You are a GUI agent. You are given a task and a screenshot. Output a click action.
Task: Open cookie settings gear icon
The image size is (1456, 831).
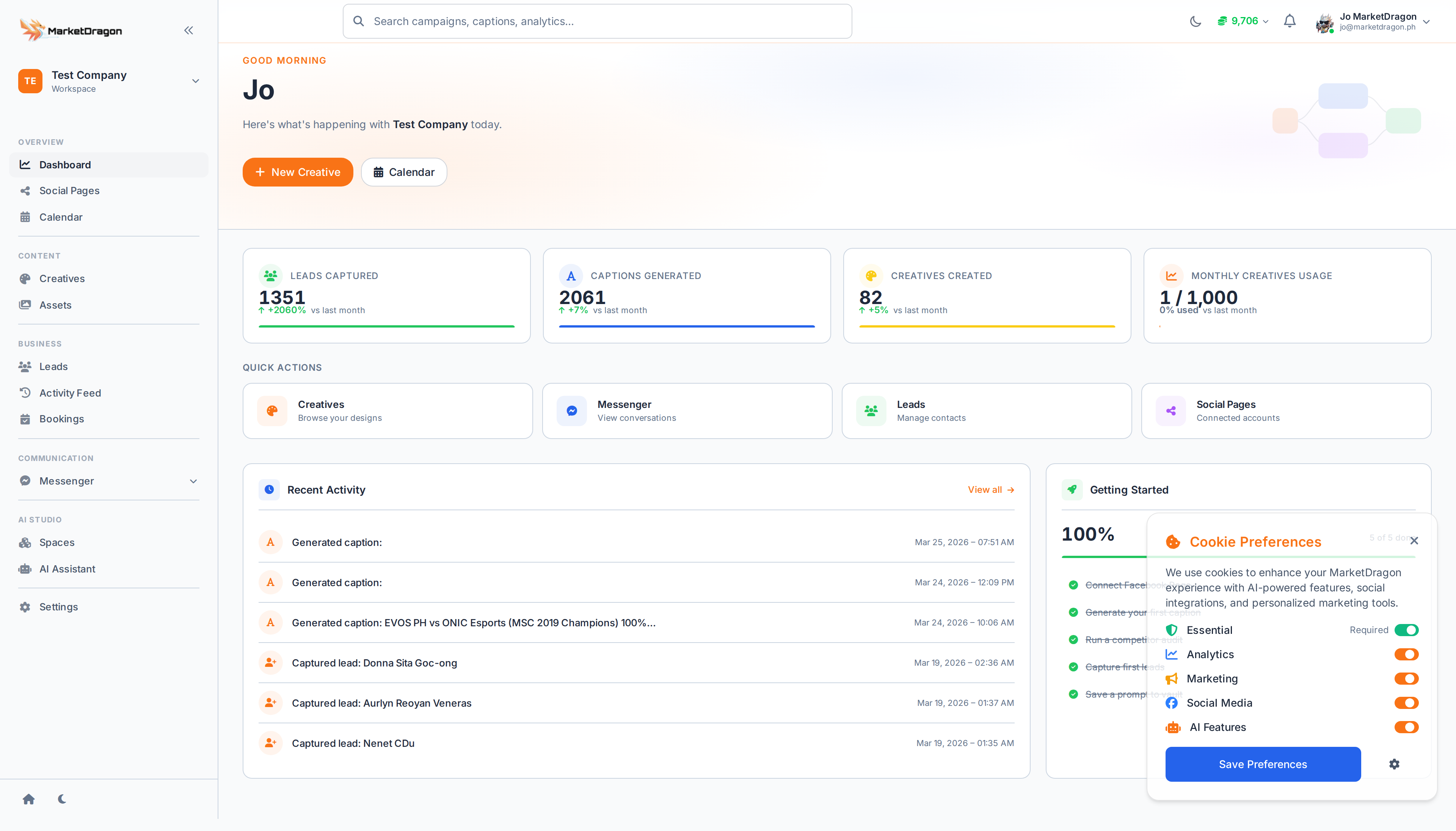click(1394, 764)
